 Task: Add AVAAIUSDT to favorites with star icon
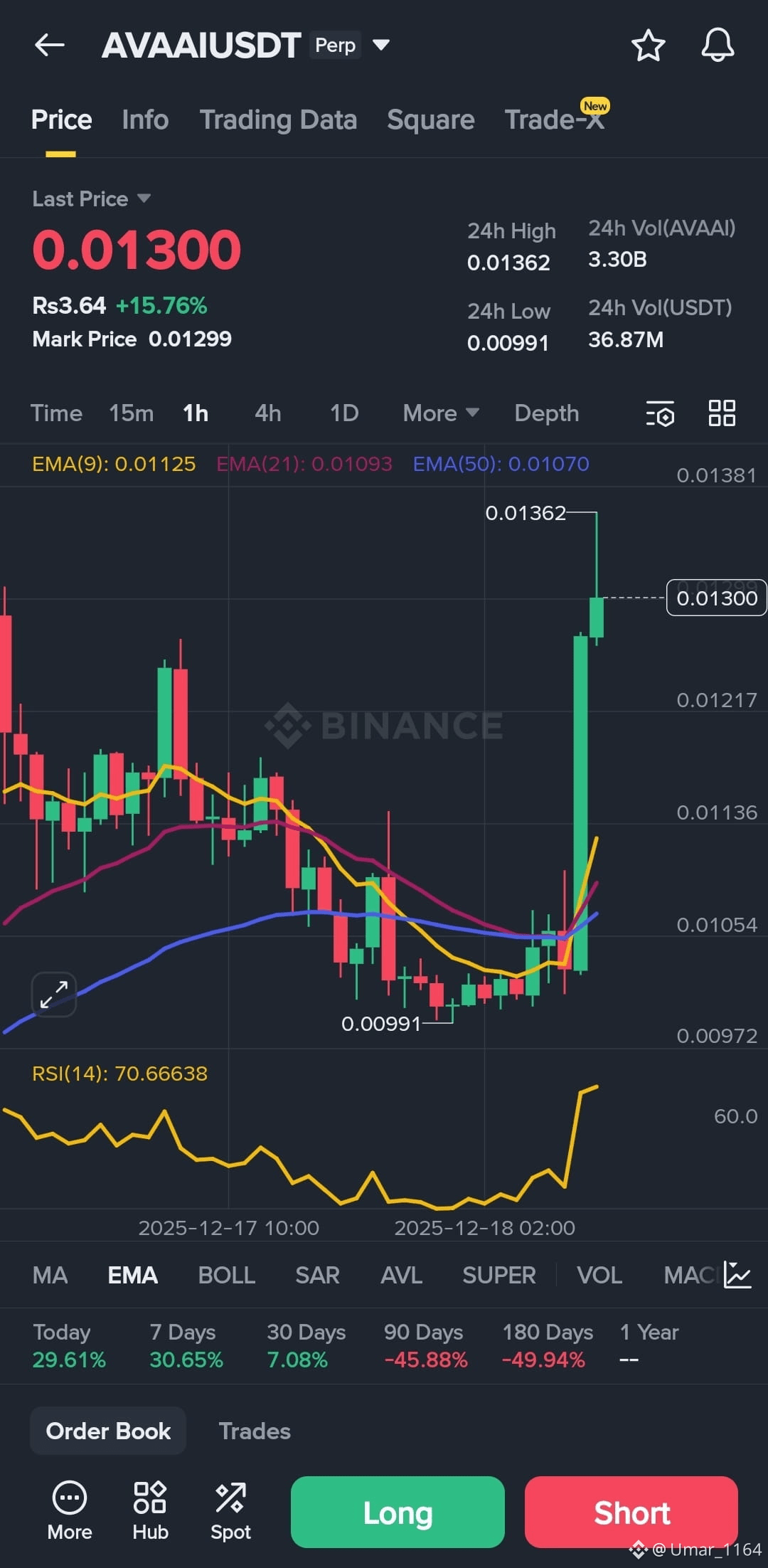tap(648, 46)
